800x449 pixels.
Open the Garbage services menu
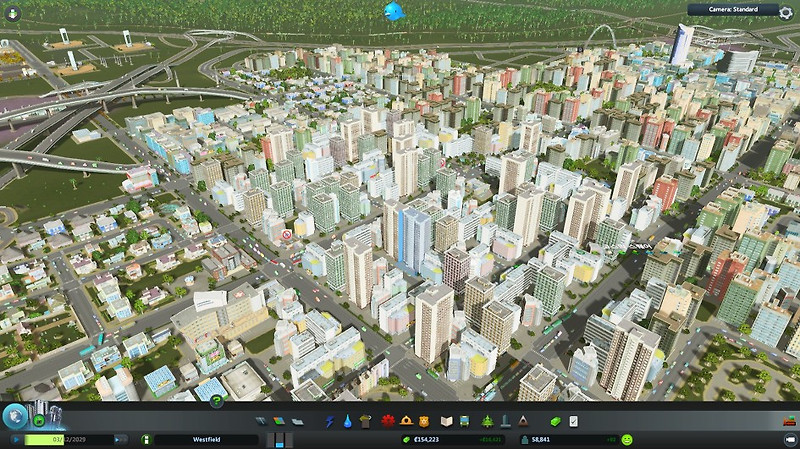tap(365, 421)
